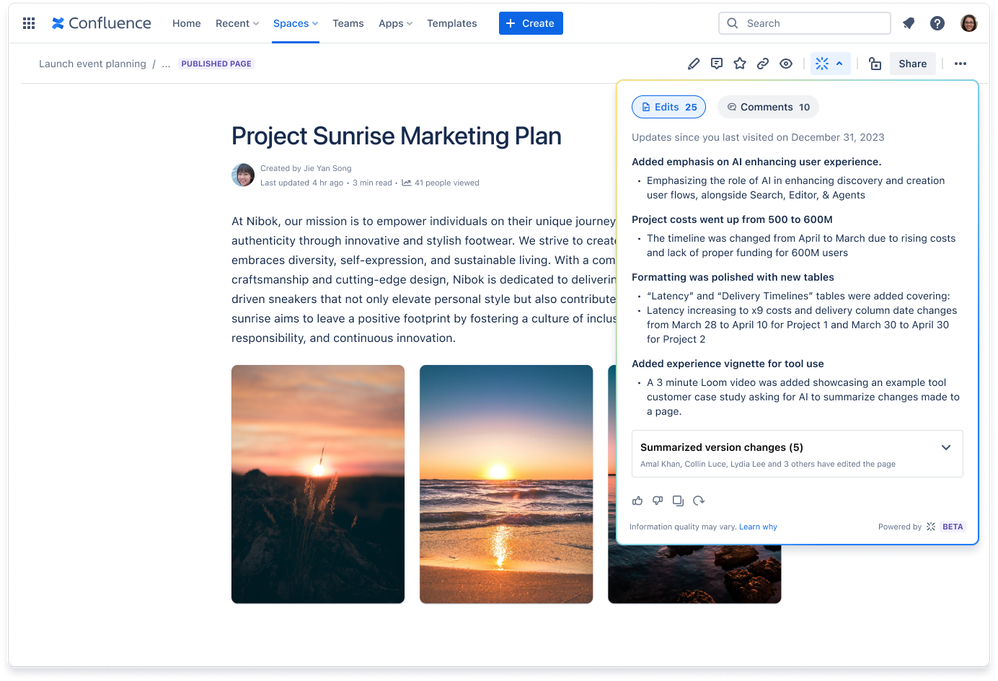This screenshot has width=998, height=681.
Task: Toggle the AI summary sparkle button
Action: click(x=822, y=64)
